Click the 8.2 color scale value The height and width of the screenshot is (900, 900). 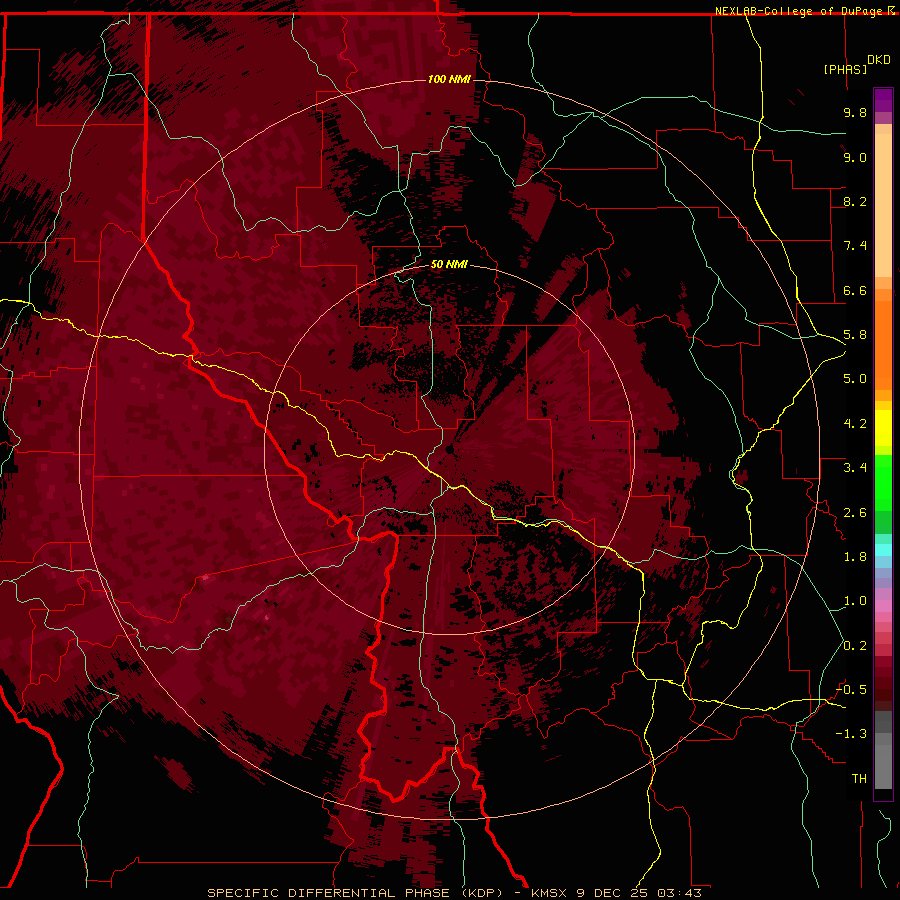(x=855, y=201)
